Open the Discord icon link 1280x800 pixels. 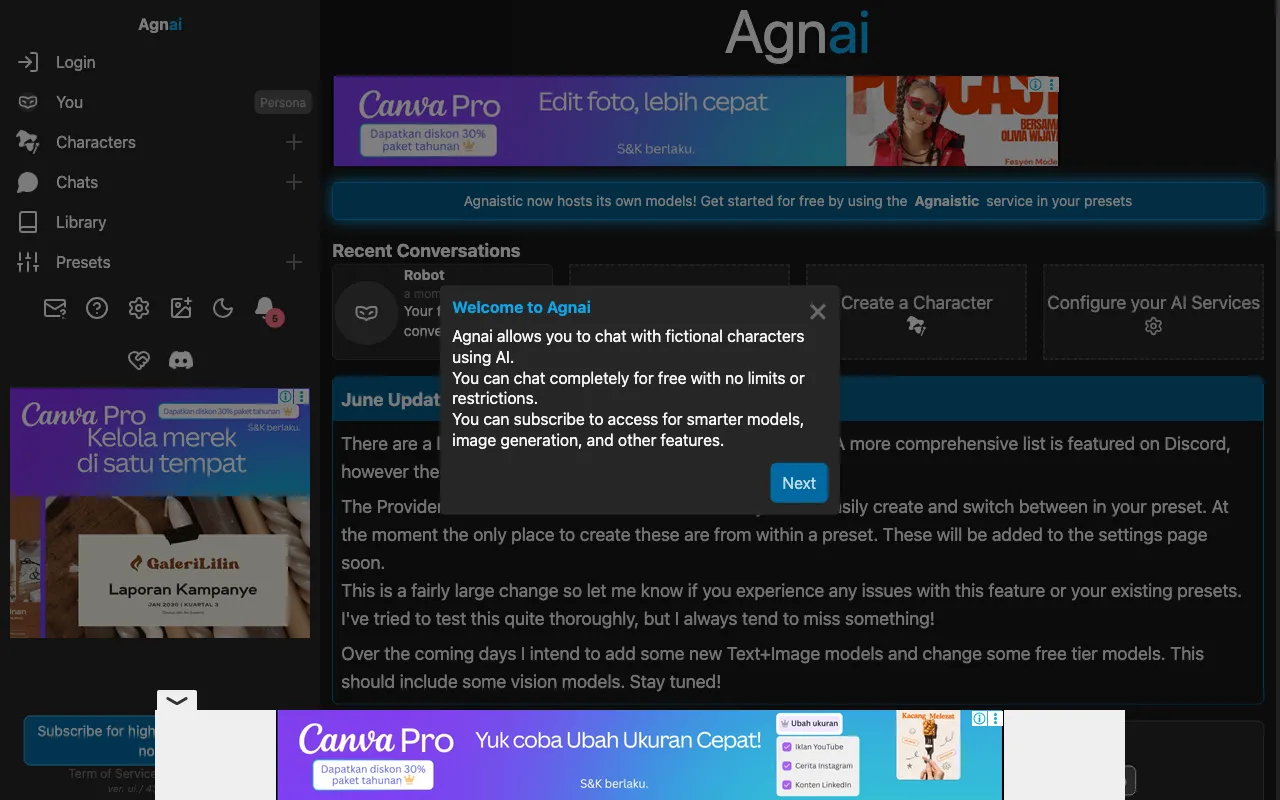tap(181, 360)
